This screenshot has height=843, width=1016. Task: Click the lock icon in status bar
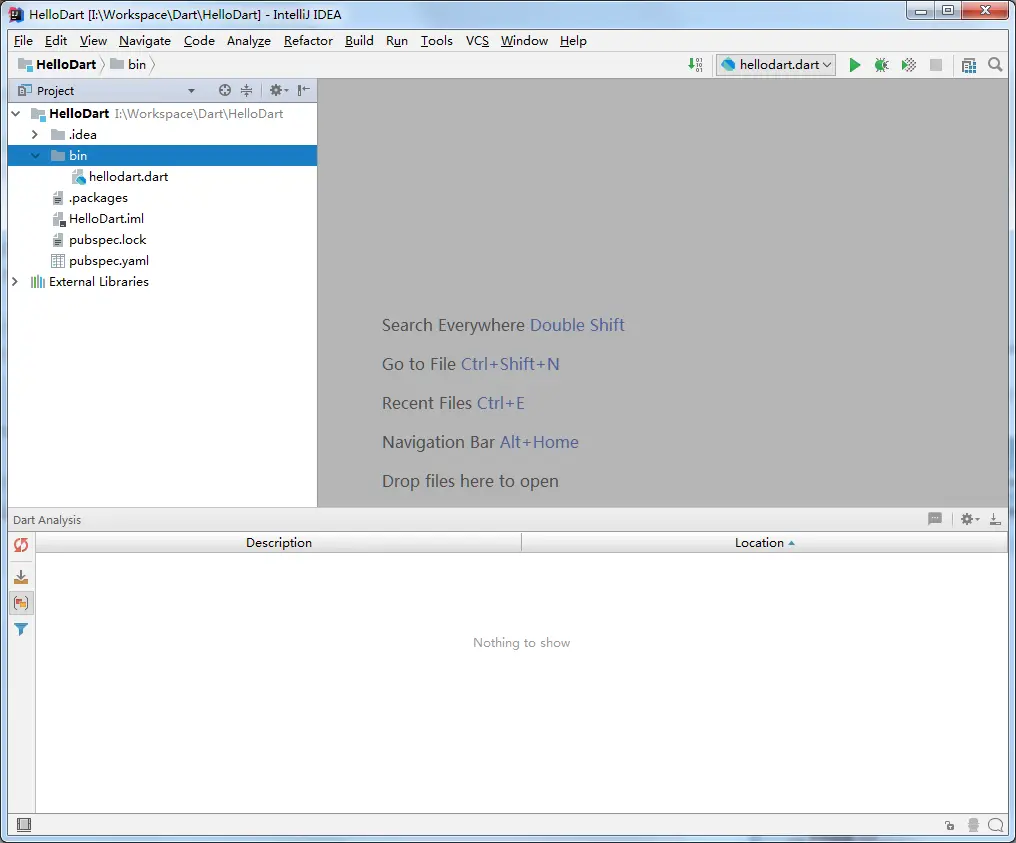point(949,825)
